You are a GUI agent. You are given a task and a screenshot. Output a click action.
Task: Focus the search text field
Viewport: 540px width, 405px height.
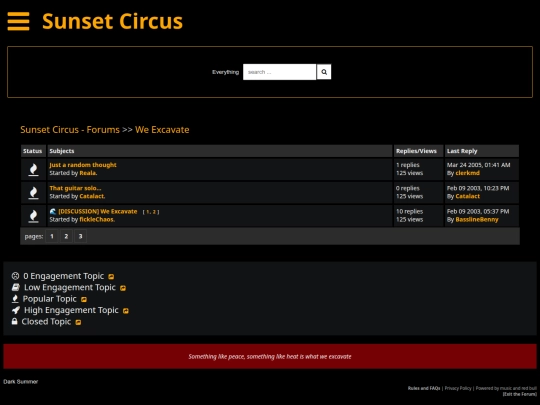[x=279, y=72]
